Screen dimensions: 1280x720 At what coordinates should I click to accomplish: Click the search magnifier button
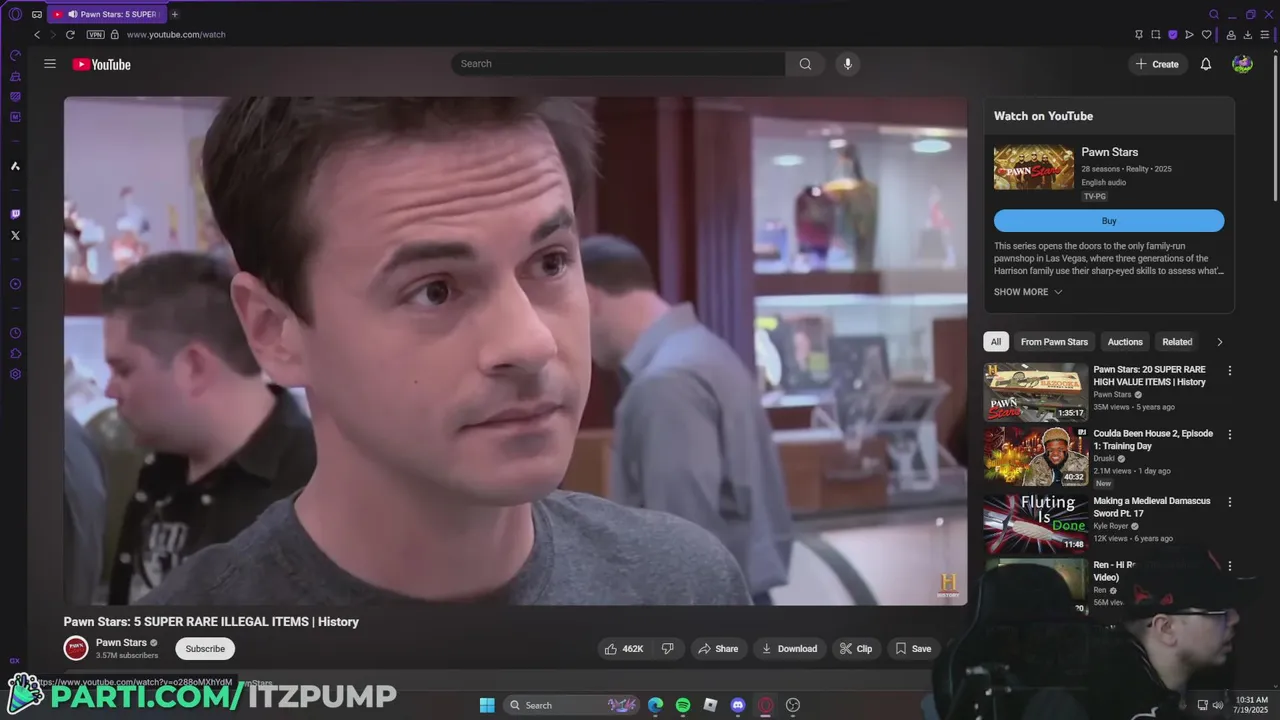[x=805, y=64]
